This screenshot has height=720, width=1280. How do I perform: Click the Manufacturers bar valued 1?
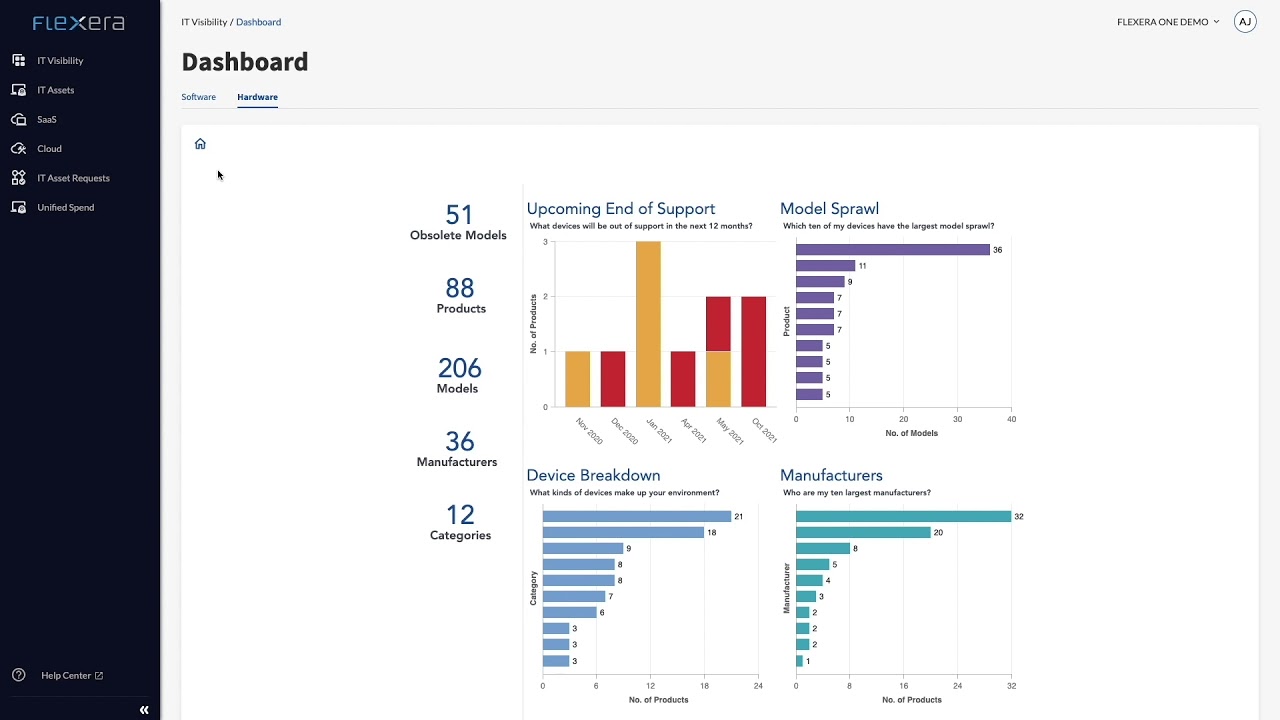coord(799,661)
